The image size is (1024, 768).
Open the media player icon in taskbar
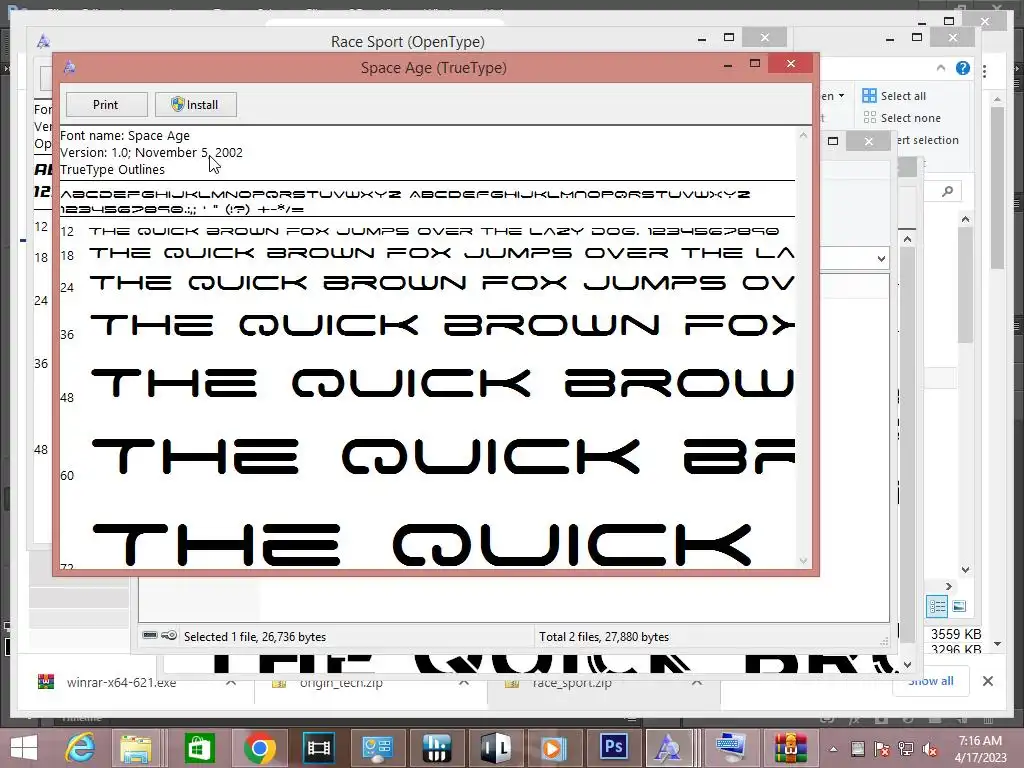(554, 748)
